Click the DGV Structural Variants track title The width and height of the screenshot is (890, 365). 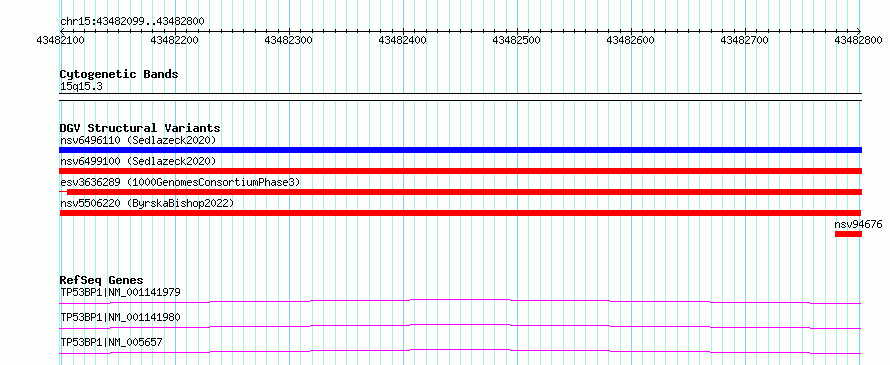(x=140, y=128)
